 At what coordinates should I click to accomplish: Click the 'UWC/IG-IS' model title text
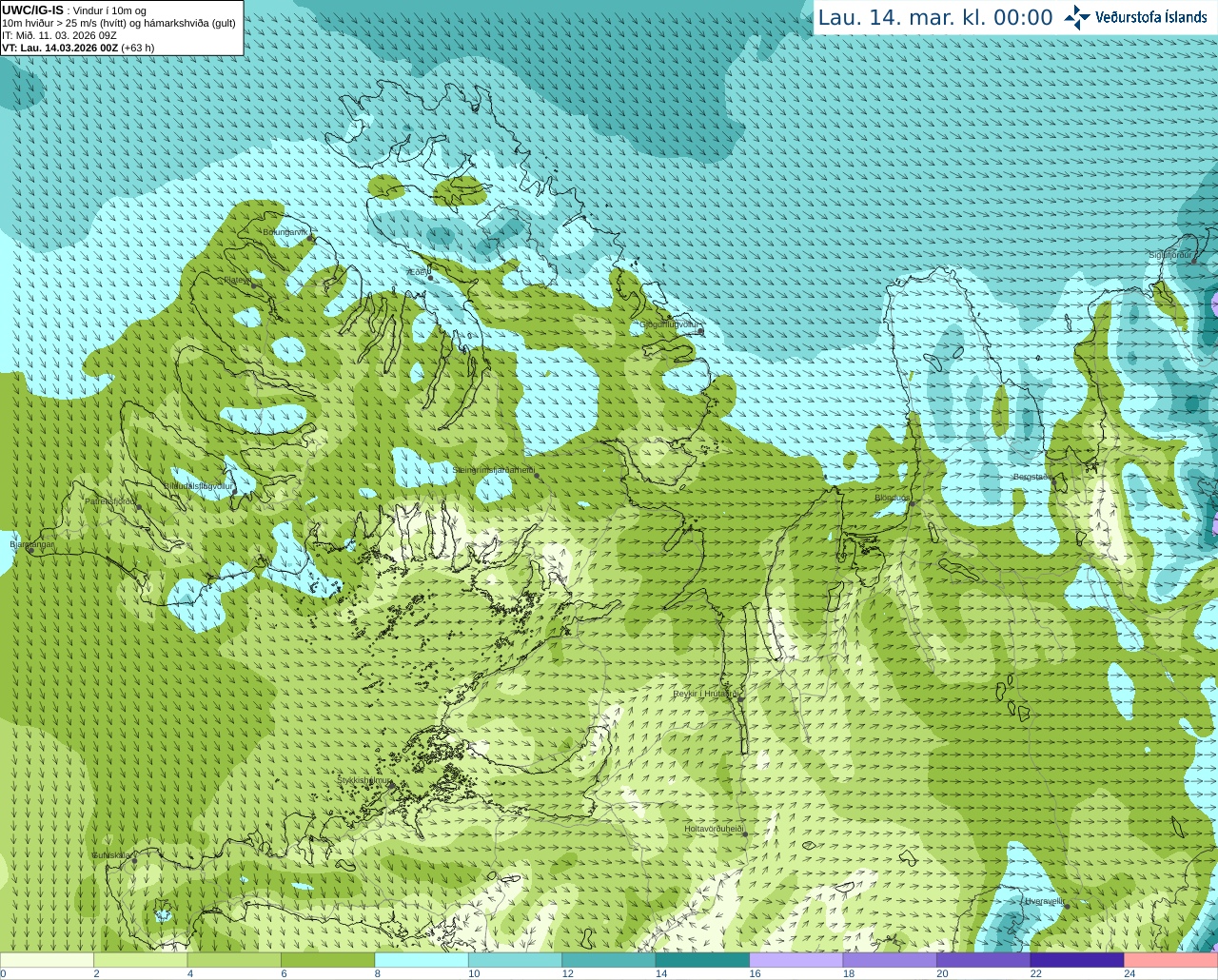32,10
